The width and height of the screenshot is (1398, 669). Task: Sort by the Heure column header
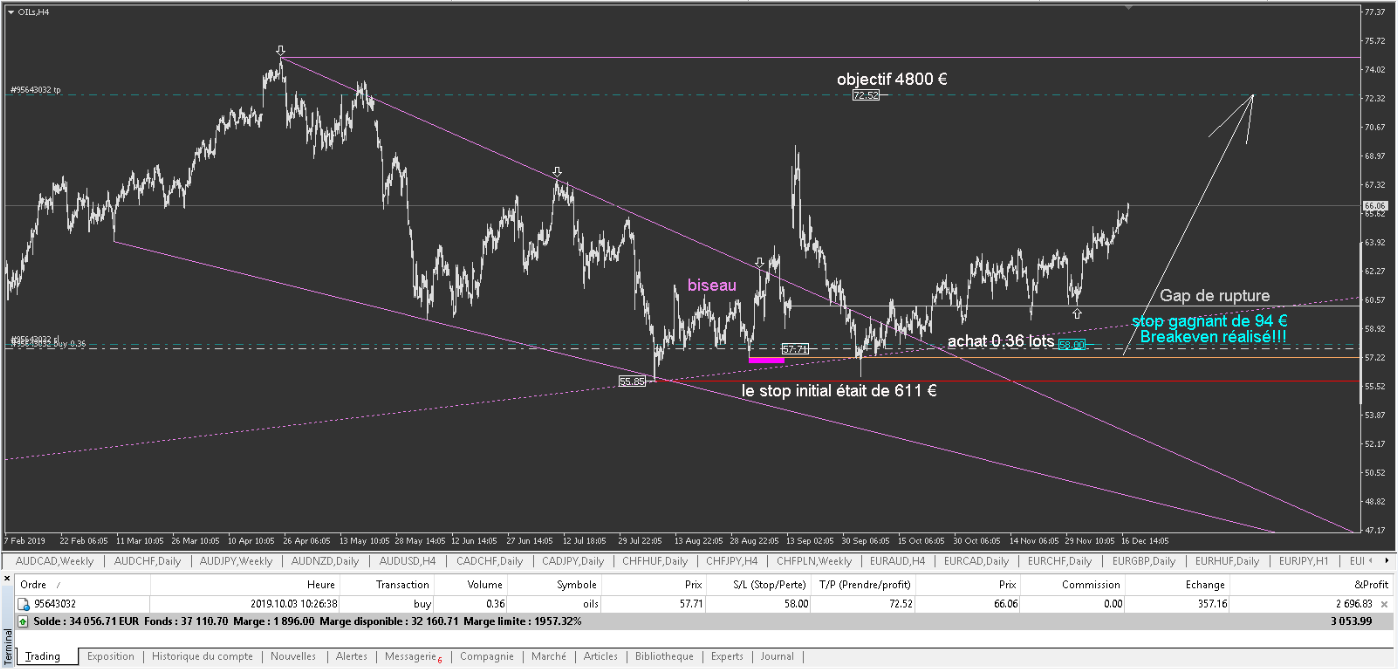pos(245,585)
